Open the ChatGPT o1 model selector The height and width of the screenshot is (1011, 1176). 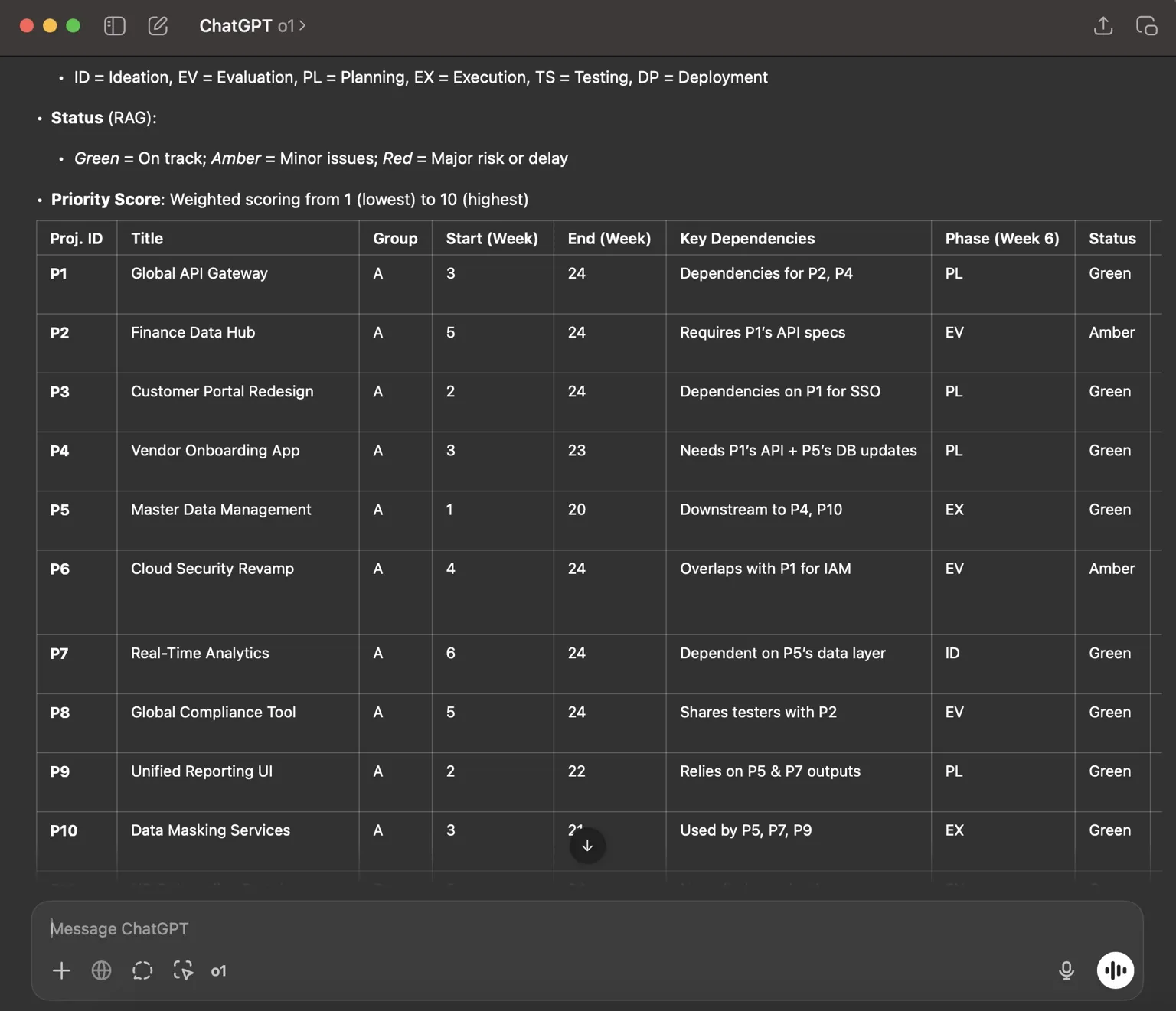click(x=252, y=26)
